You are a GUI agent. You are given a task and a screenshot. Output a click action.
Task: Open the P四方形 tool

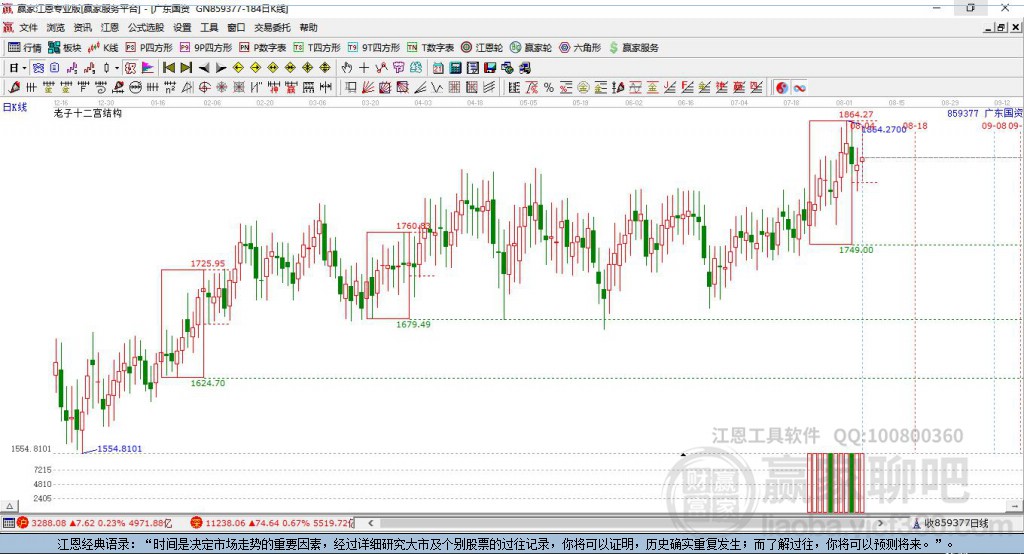tap(149, 48)
